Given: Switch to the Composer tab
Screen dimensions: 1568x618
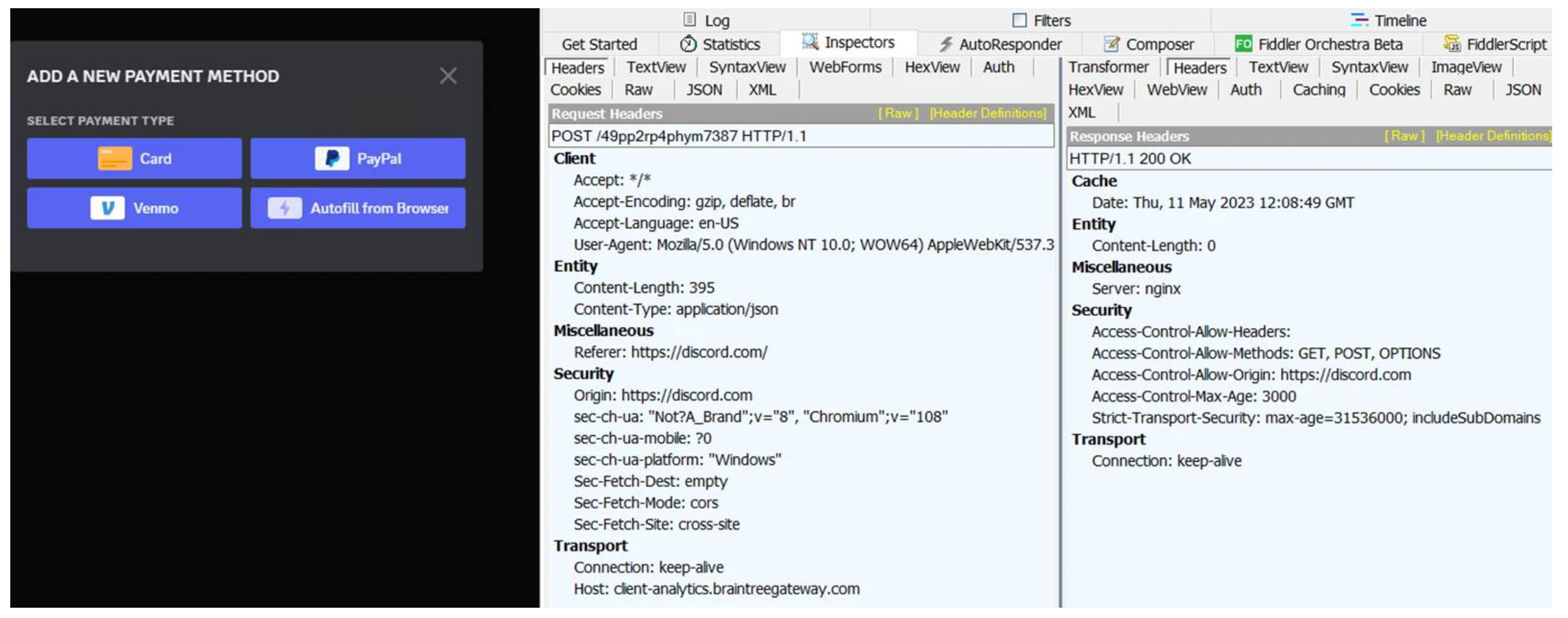Looking at the screenshot, I should tap(1149, 45).
